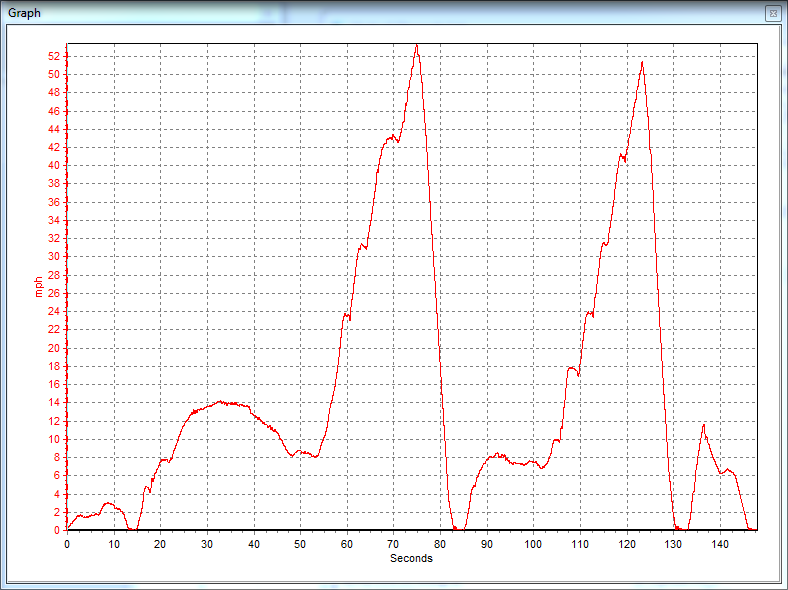
Task: Close the Graph window
Action: coord(772,12)
